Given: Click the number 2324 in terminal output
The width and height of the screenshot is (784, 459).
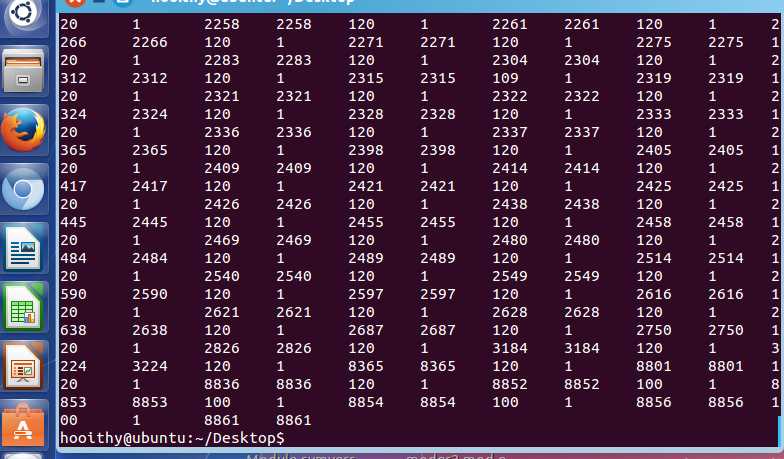Looking at the screenshot, I should (x=150, y=114).
